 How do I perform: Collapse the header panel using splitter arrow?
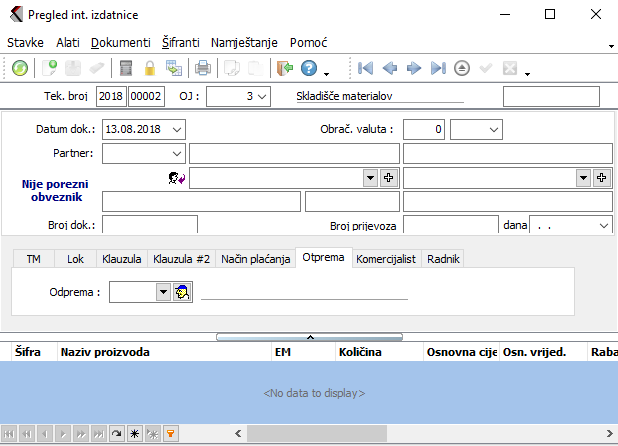point(309,338)
